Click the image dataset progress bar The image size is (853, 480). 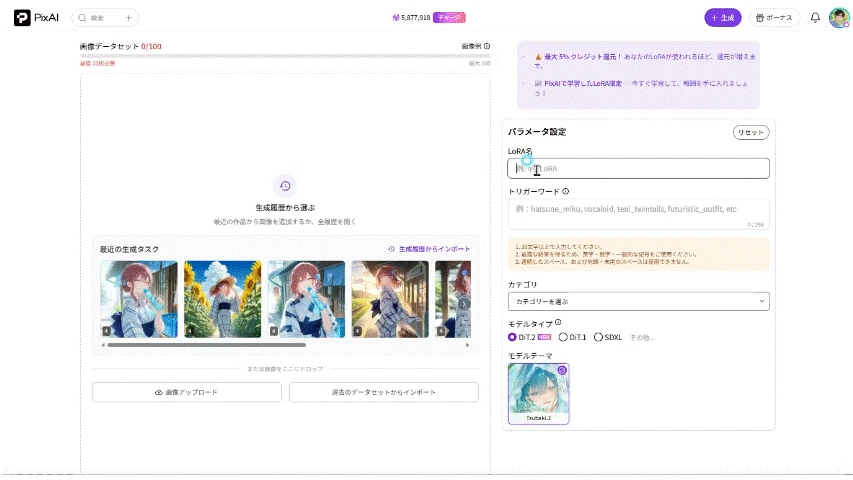[285, 56]
